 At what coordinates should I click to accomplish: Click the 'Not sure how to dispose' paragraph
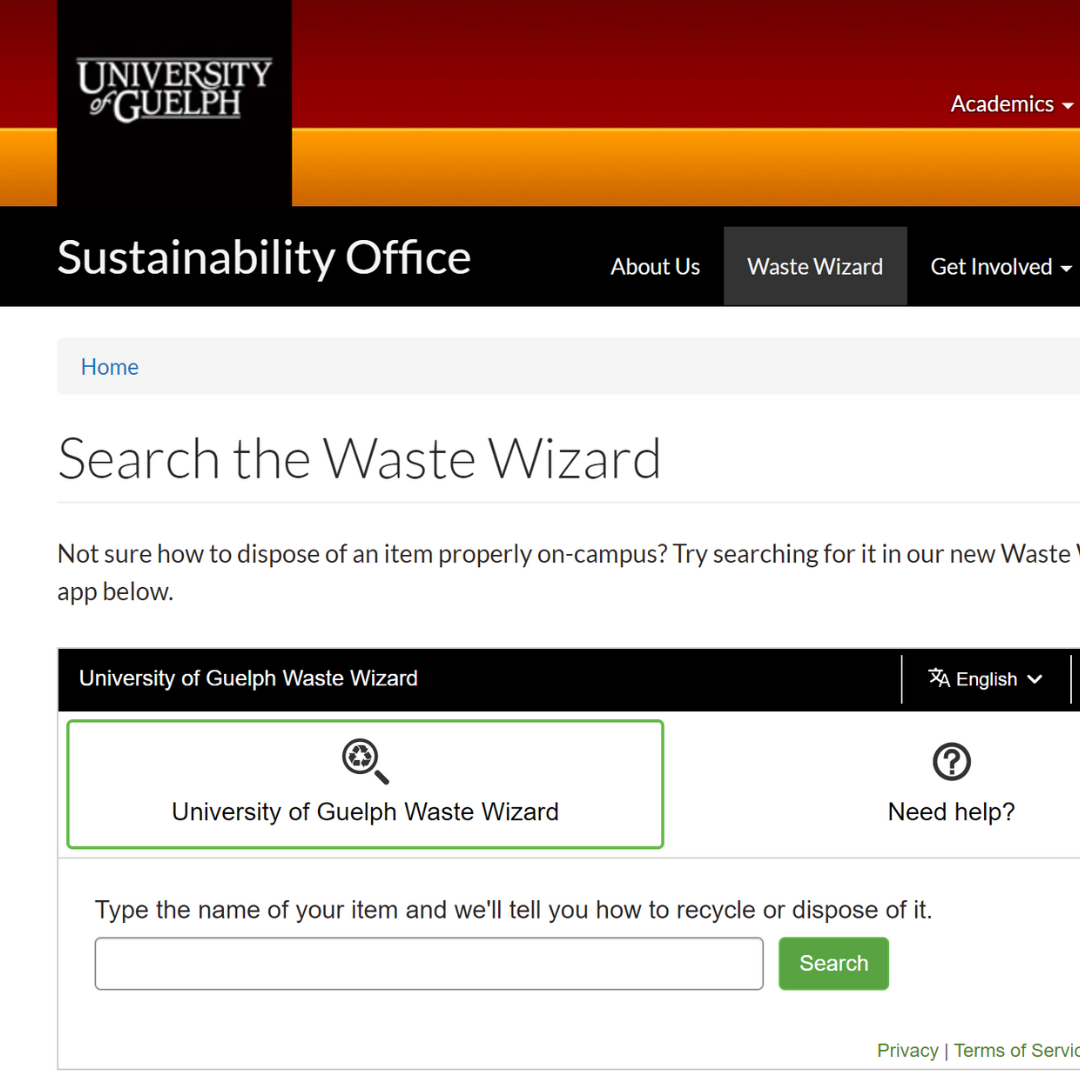coord(568,572)
